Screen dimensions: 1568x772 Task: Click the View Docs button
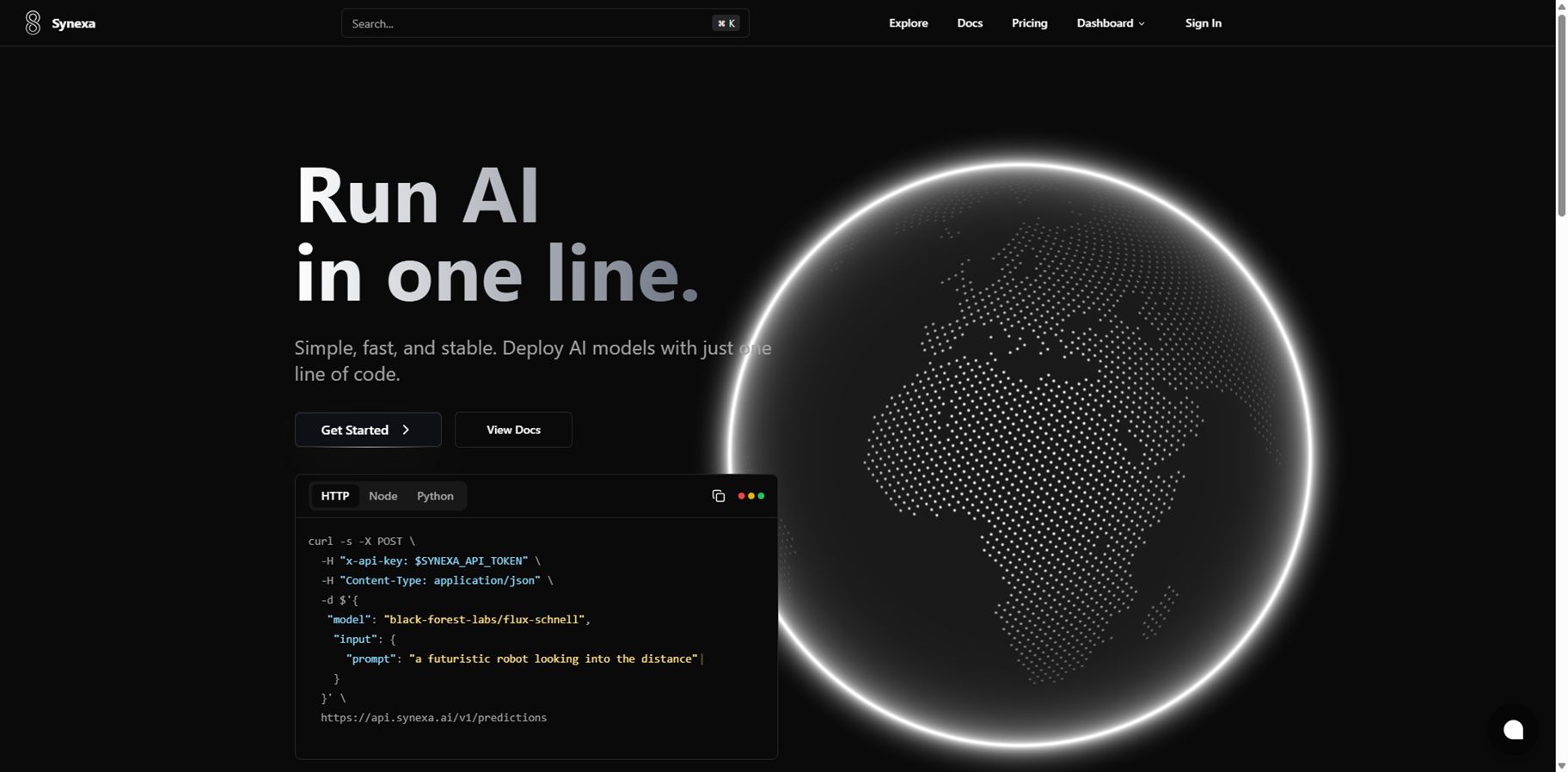click(513, 430)
